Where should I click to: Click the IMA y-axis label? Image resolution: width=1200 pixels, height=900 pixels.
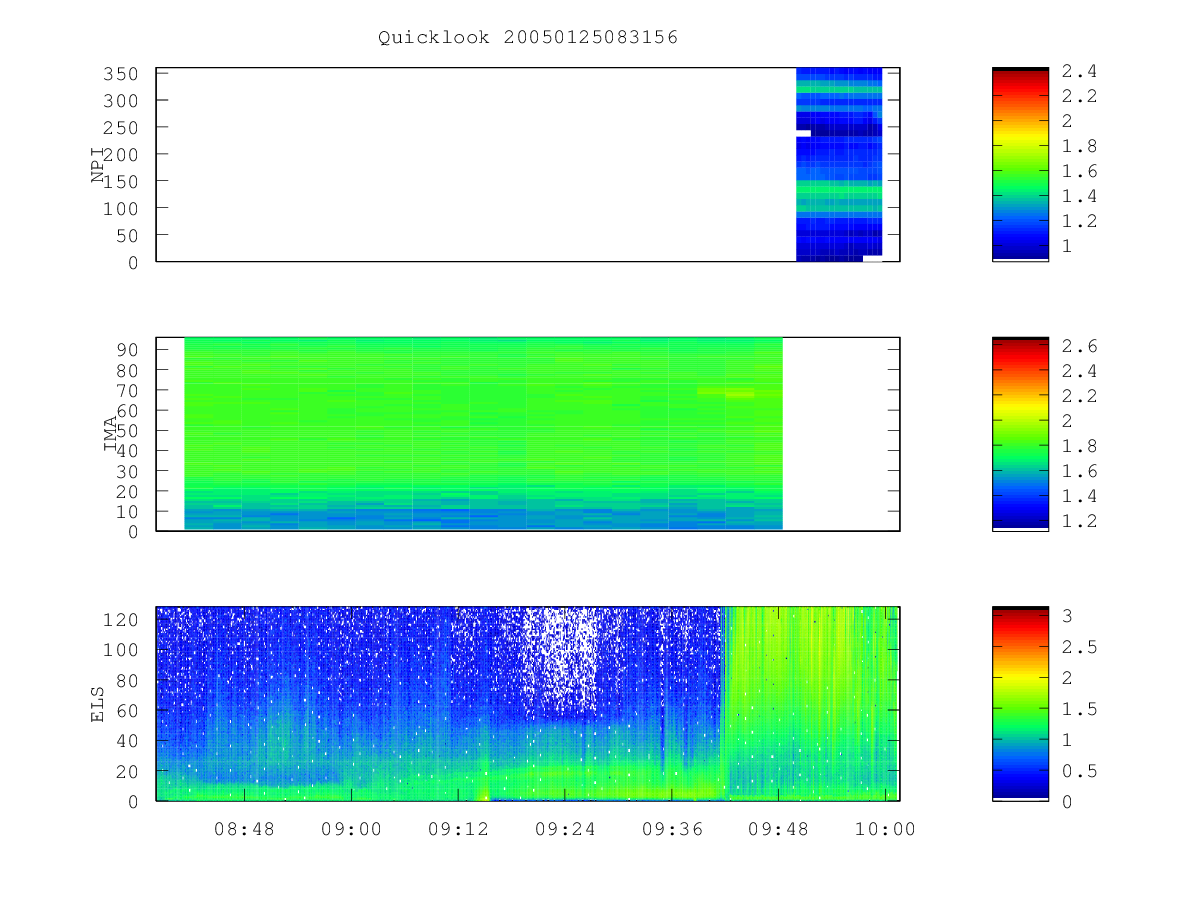pyautogui.click(x=111, y=434)
